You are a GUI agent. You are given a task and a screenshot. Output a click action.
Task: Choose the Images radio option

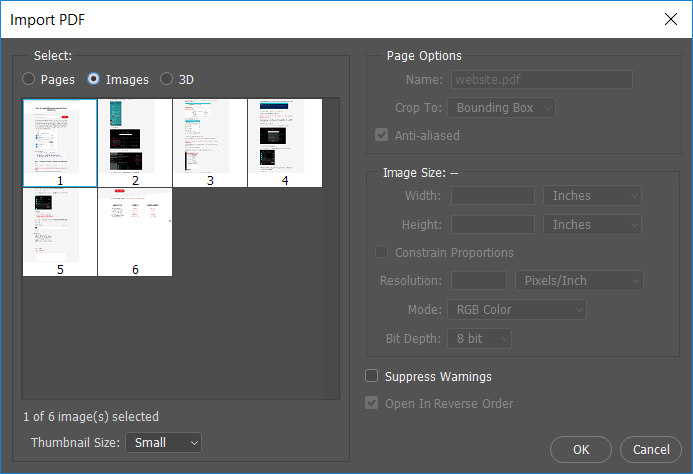95,79
